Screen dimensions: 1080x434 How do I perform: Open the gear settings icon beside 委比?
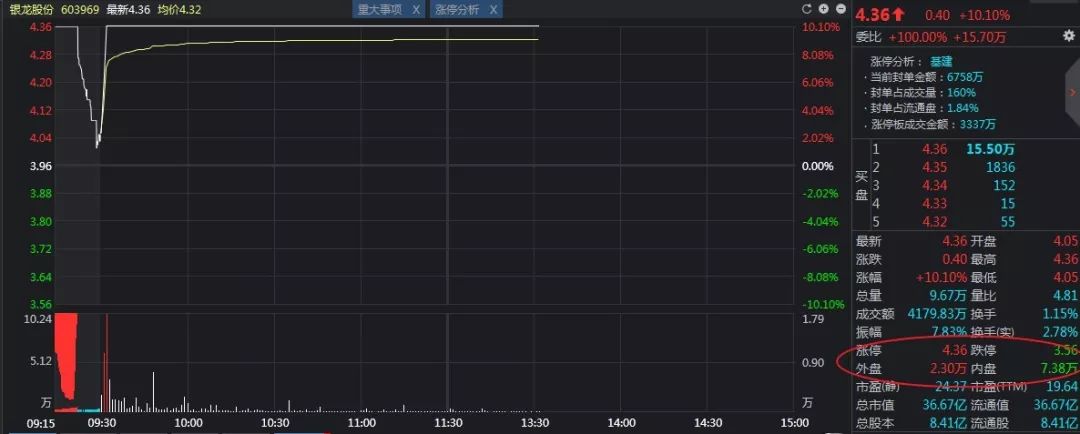click(1068, 36)
